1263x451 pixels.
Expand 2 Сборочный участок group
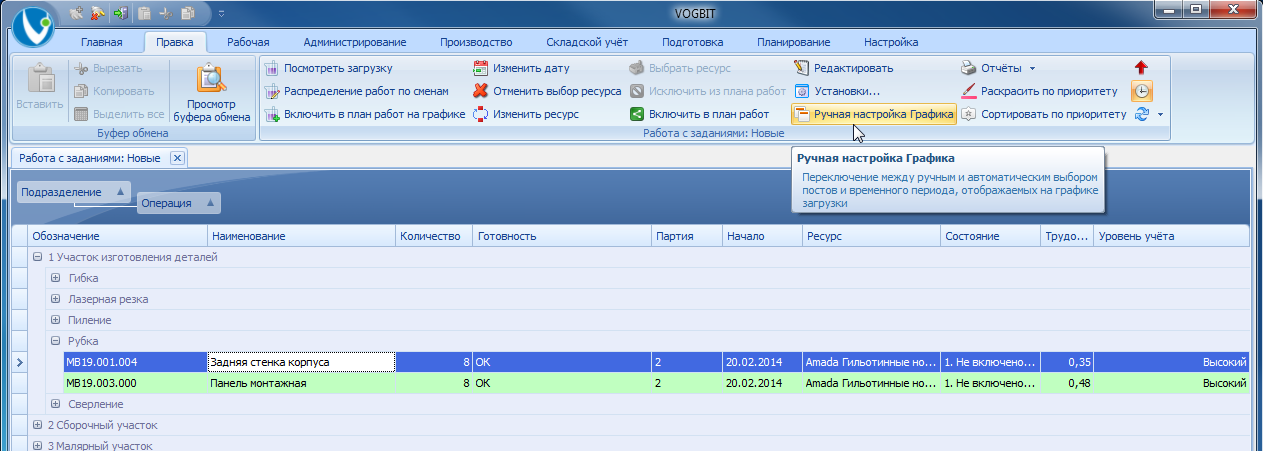pos(37,425)
